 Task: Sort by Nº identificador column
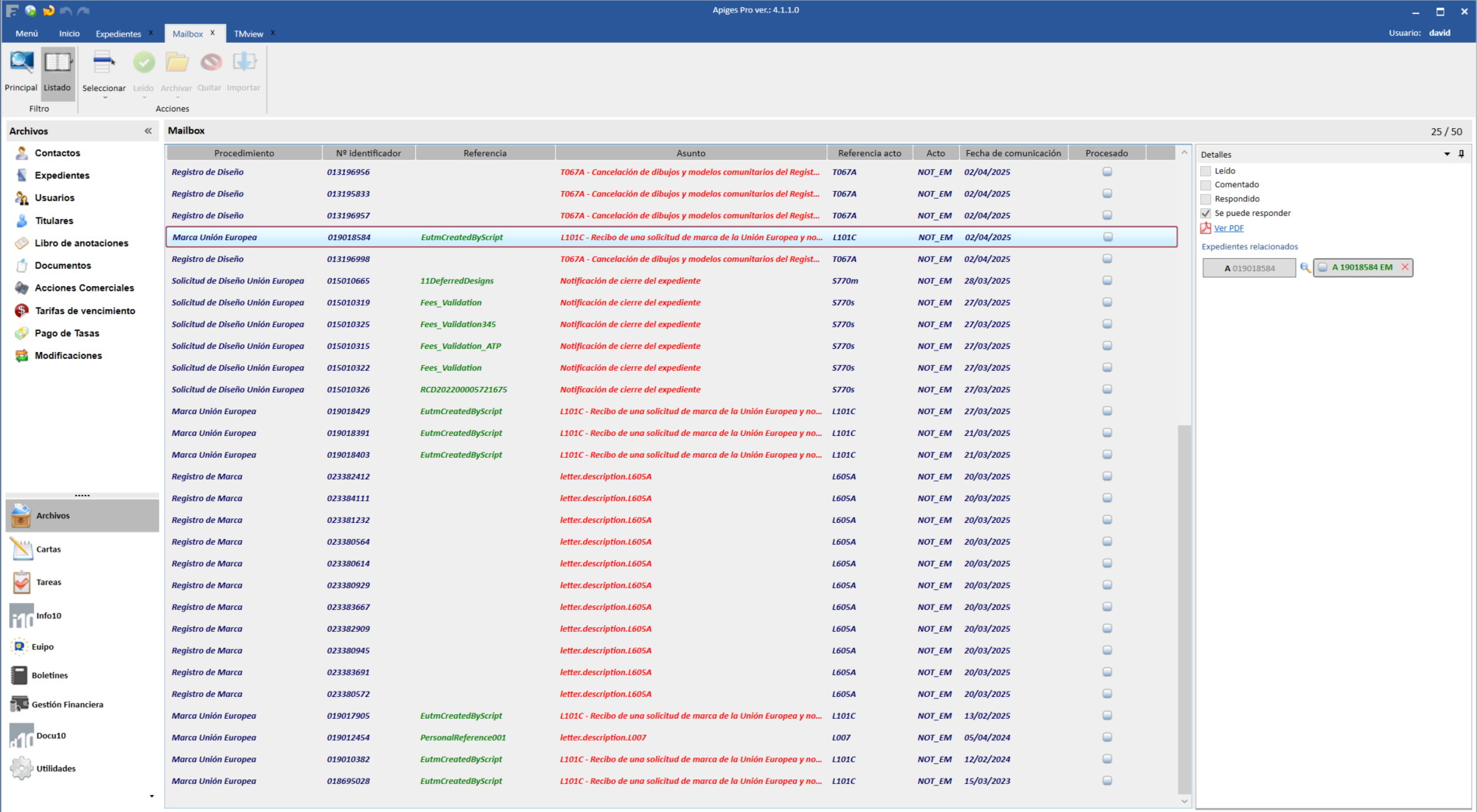368,153
